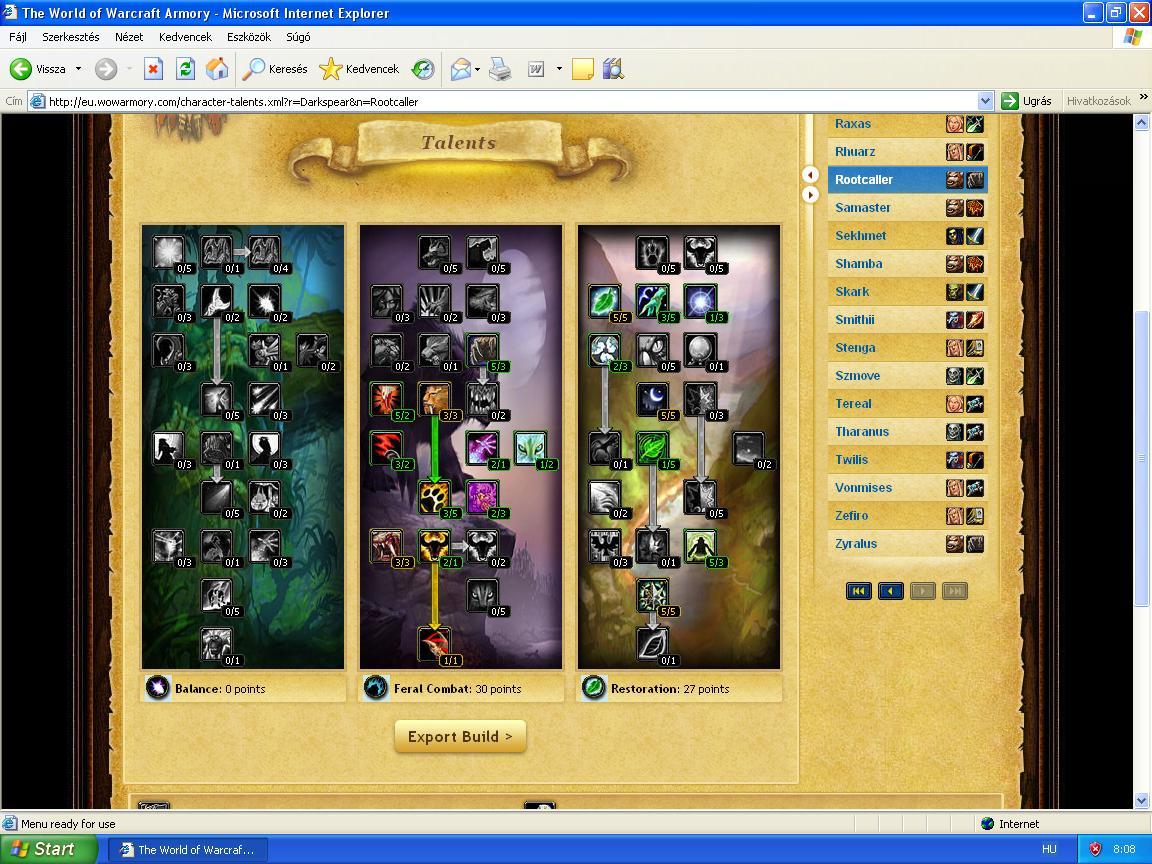This screenshot has width=1152, height=864.
Task: Open the Mail button dropdown arrow
Action: (x=477, y=69)
